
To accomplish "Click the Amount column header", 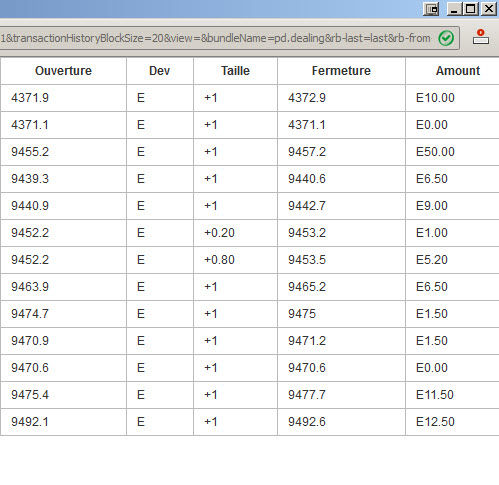I will [x=458, y=71].
